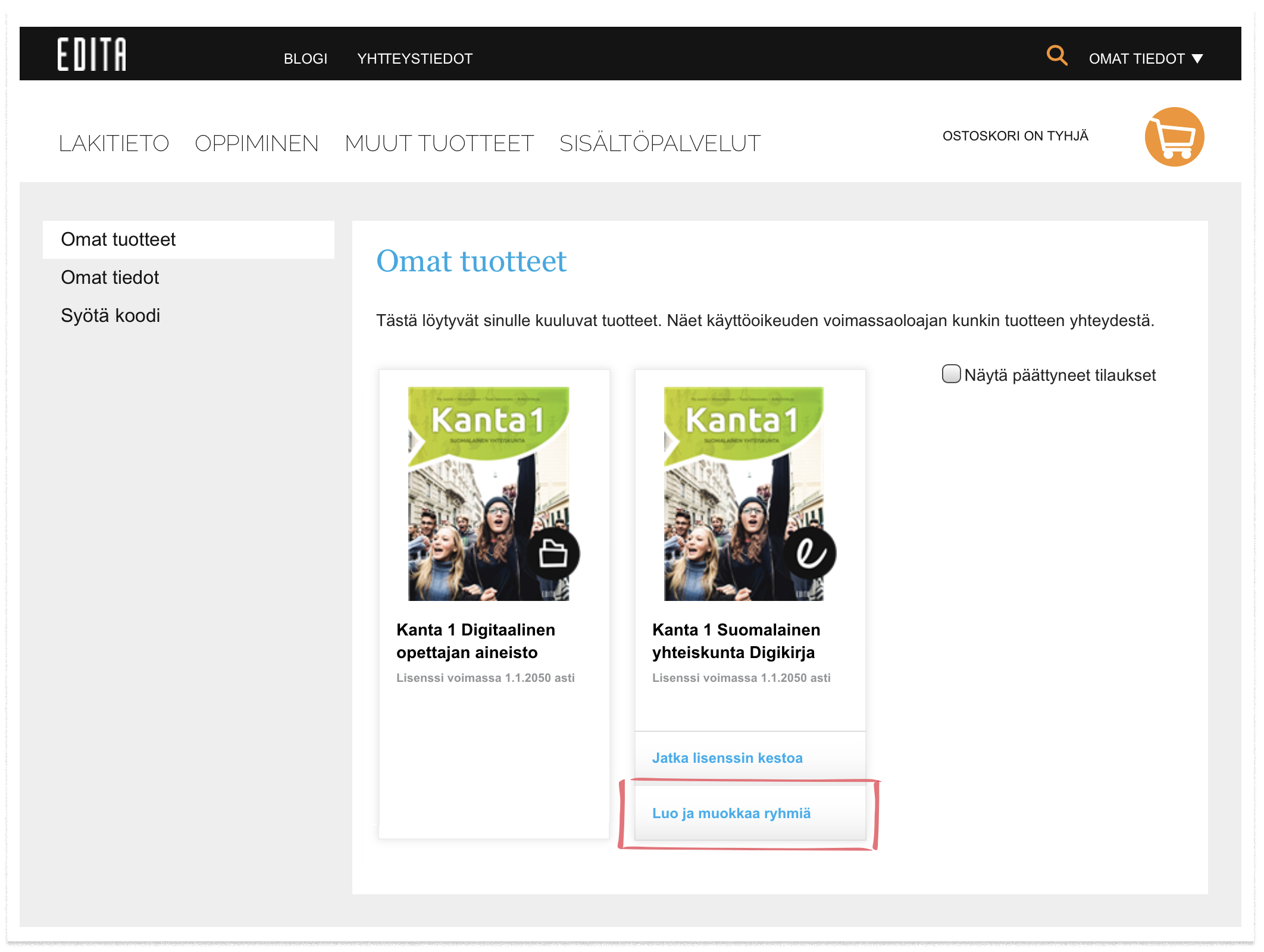Open the search magnifier icon
This screenshot has width=1264, height=952.
click(1057, 55)
